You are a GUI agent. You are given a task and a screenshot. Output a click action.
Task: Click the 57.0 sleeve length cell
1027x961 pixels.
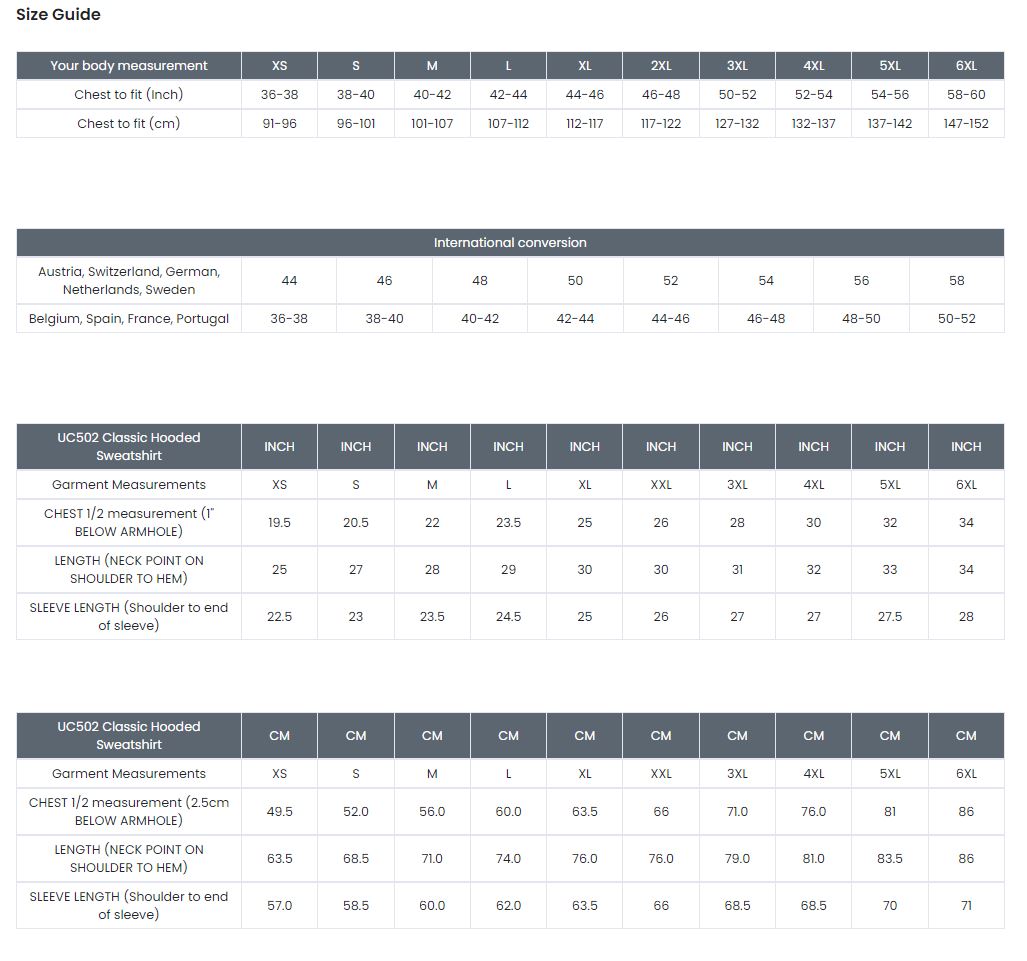(x=279, y=906)
